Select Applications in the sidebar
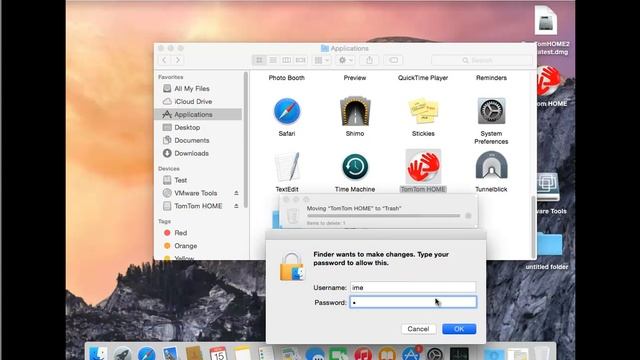The height and width of the screenshot is (360, 640). point(198,115)
